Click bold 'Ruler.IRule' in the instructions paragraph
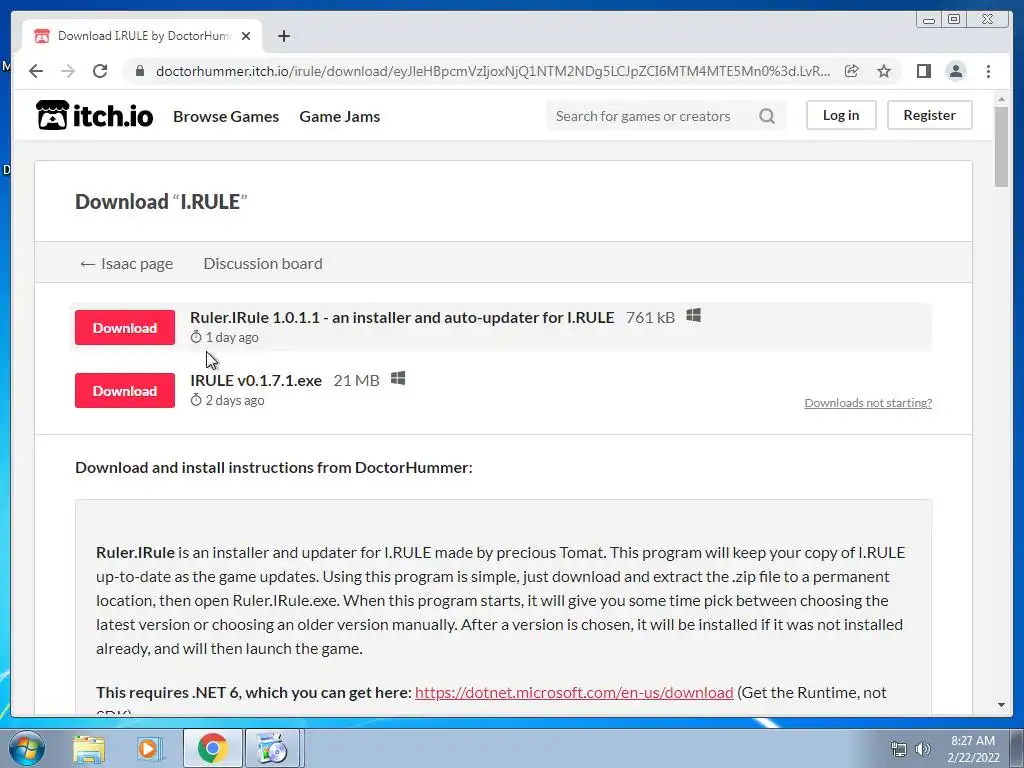The image size is (1024, 768). point(135,552)
